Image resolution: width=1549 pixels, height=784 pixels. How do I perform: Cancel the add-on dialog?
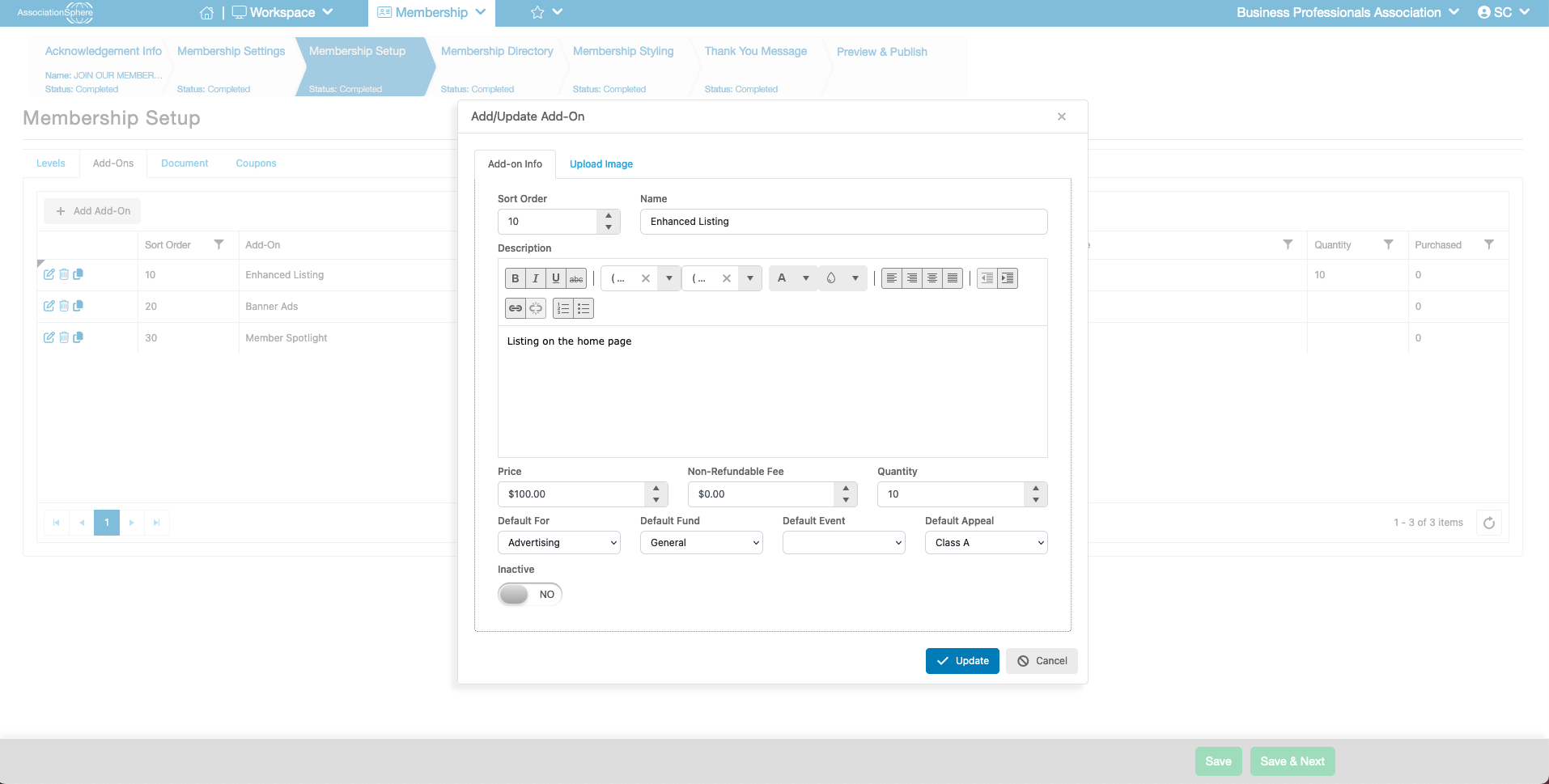[x=1042, y=661]
